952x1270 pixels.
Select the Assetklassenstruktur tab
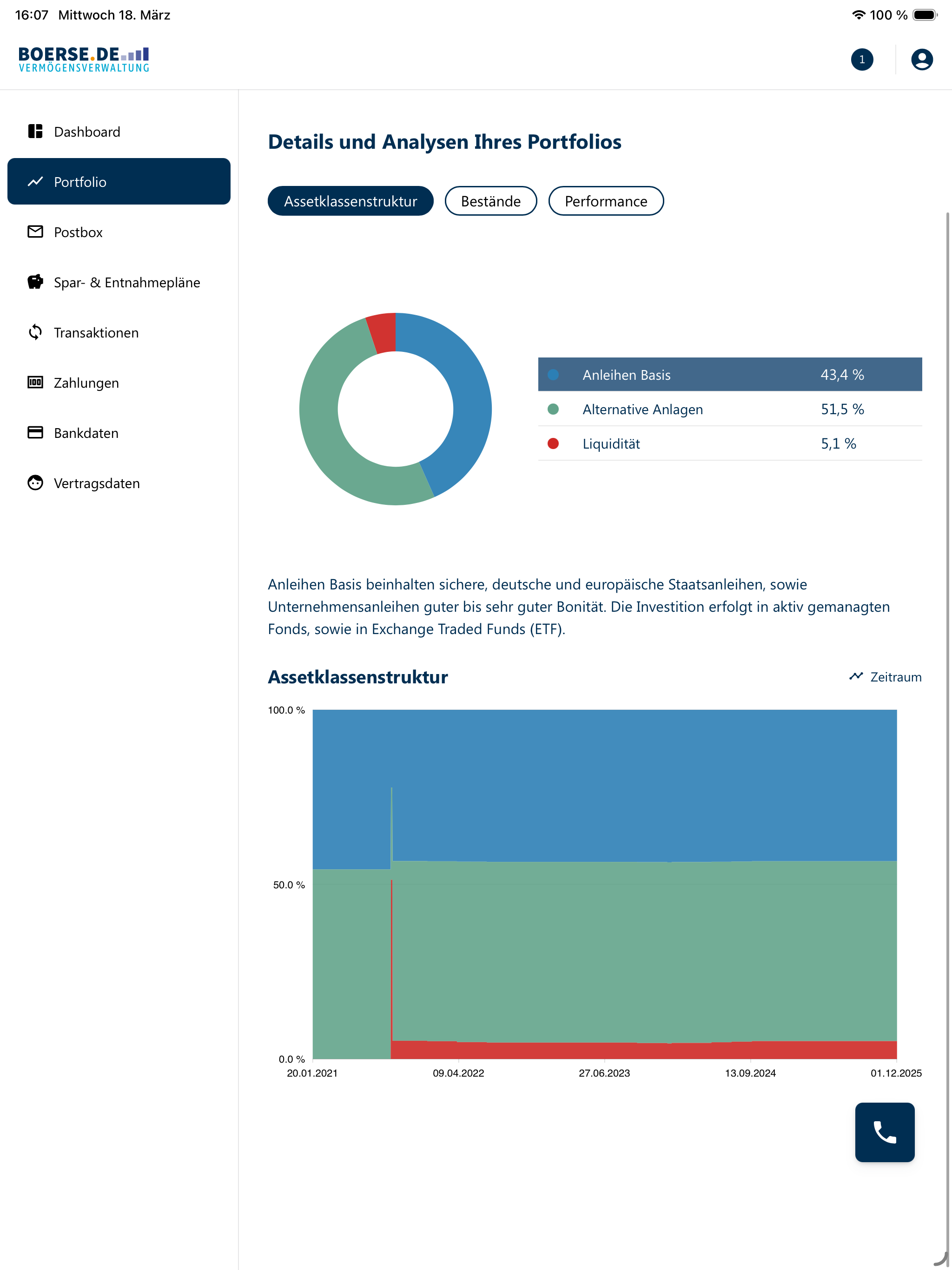tap(350, 201)
